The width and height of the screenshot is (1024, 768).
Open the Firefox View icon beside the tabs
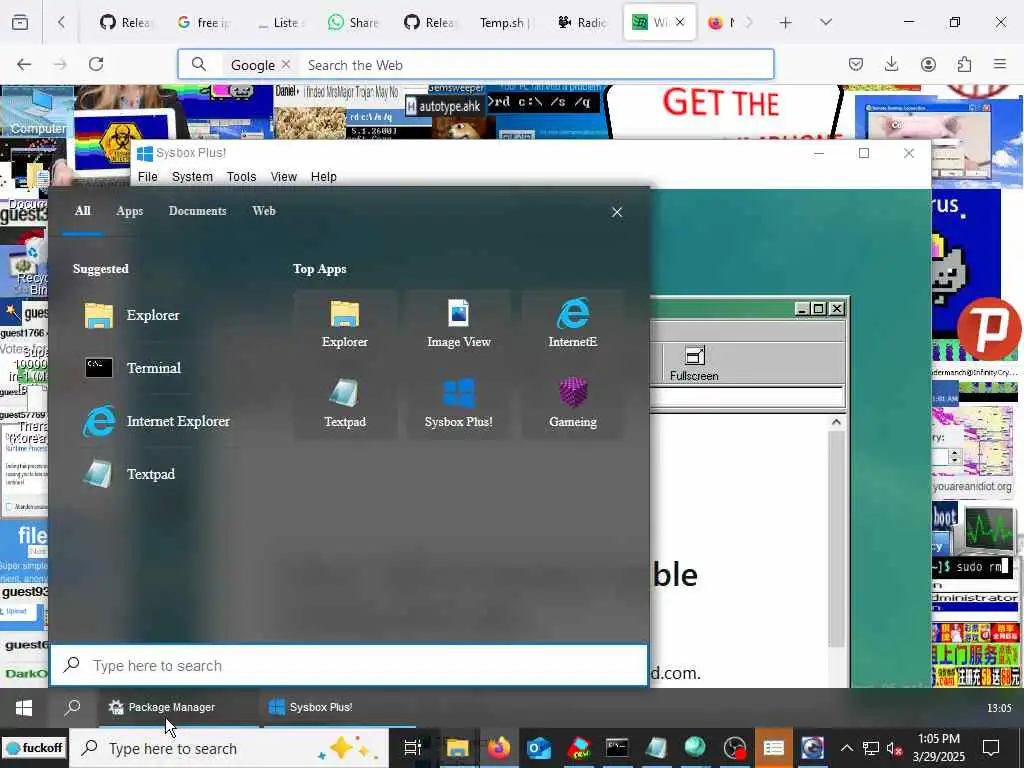point(20,23)
